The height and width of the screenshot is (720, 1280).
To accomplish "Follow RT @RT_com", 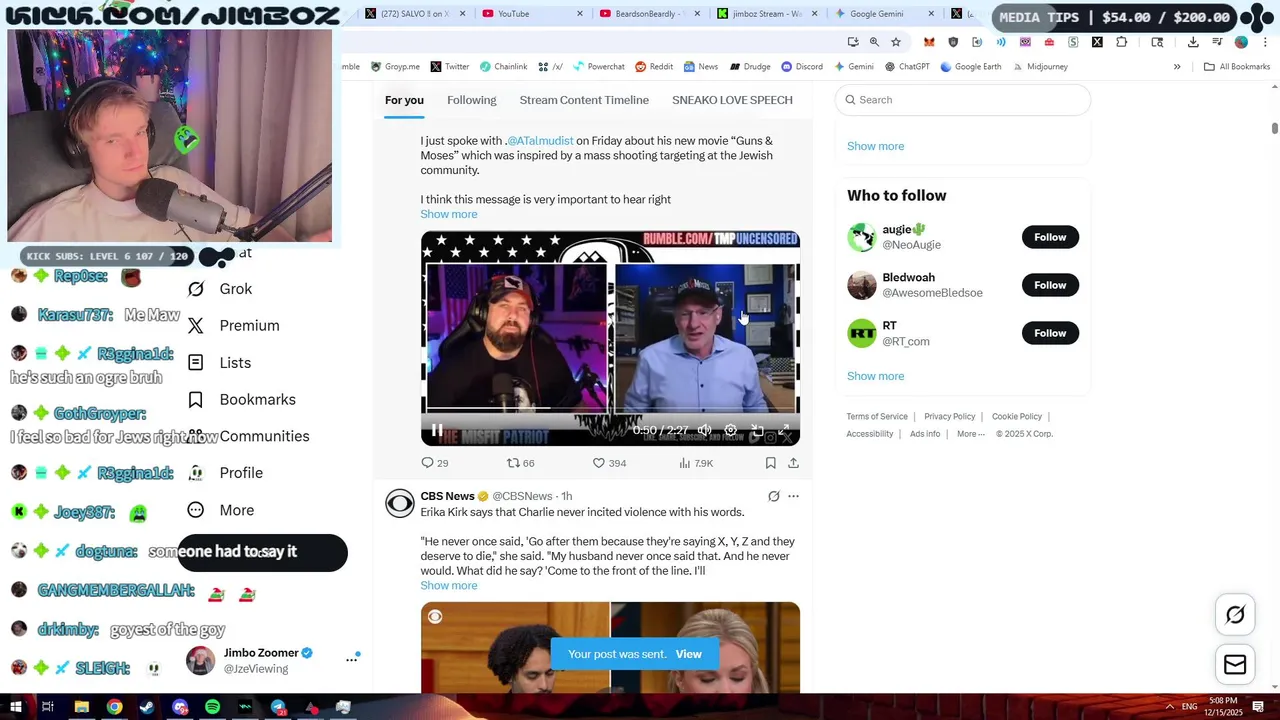I will pyautogui.click(x=1050, y=333).
